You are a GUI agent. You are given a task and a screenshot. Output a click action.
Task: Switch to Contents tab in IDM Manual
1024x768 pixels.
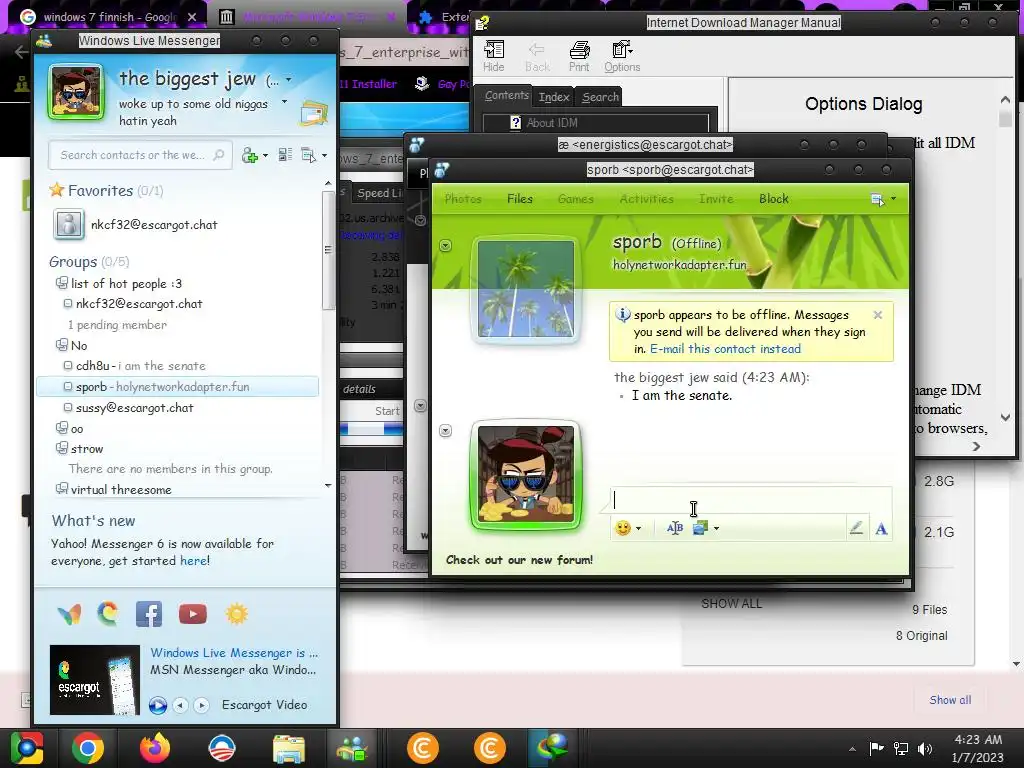(506, 95)
